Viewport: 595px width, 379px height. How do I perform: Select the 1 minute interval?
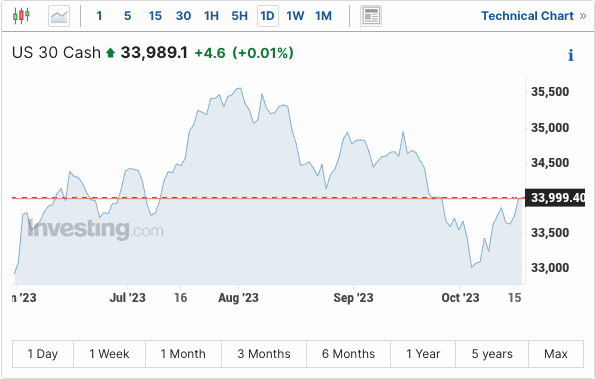pos(99,16)
